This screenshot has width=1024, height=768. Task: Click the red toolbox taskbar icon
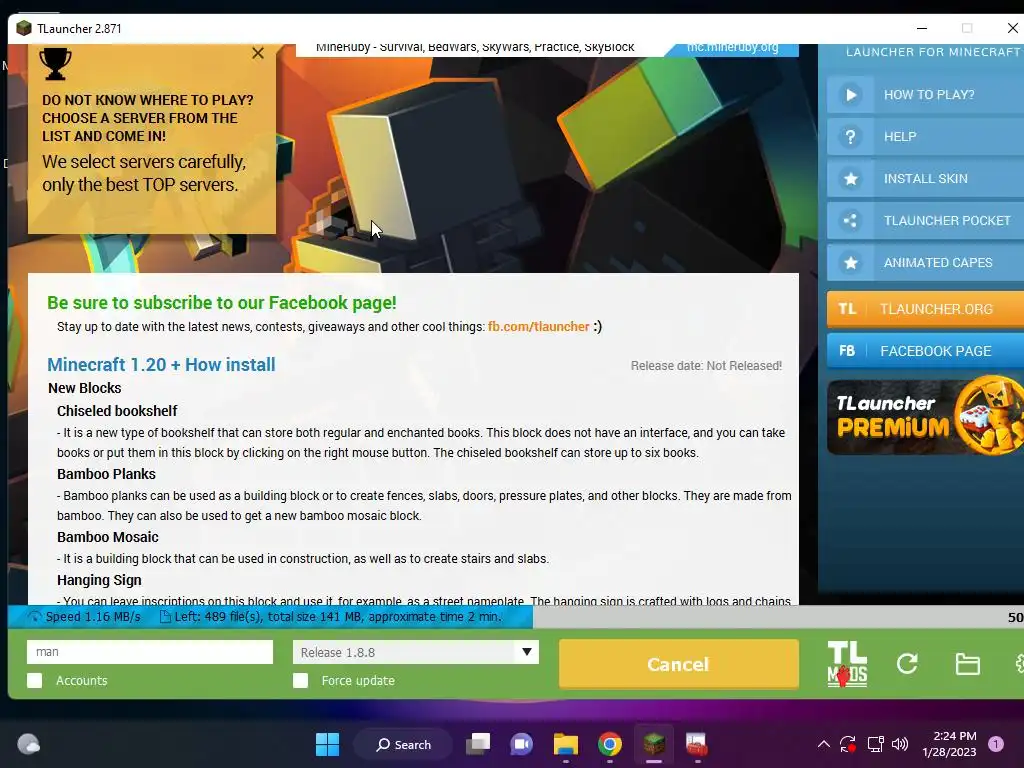coord(696,744)
